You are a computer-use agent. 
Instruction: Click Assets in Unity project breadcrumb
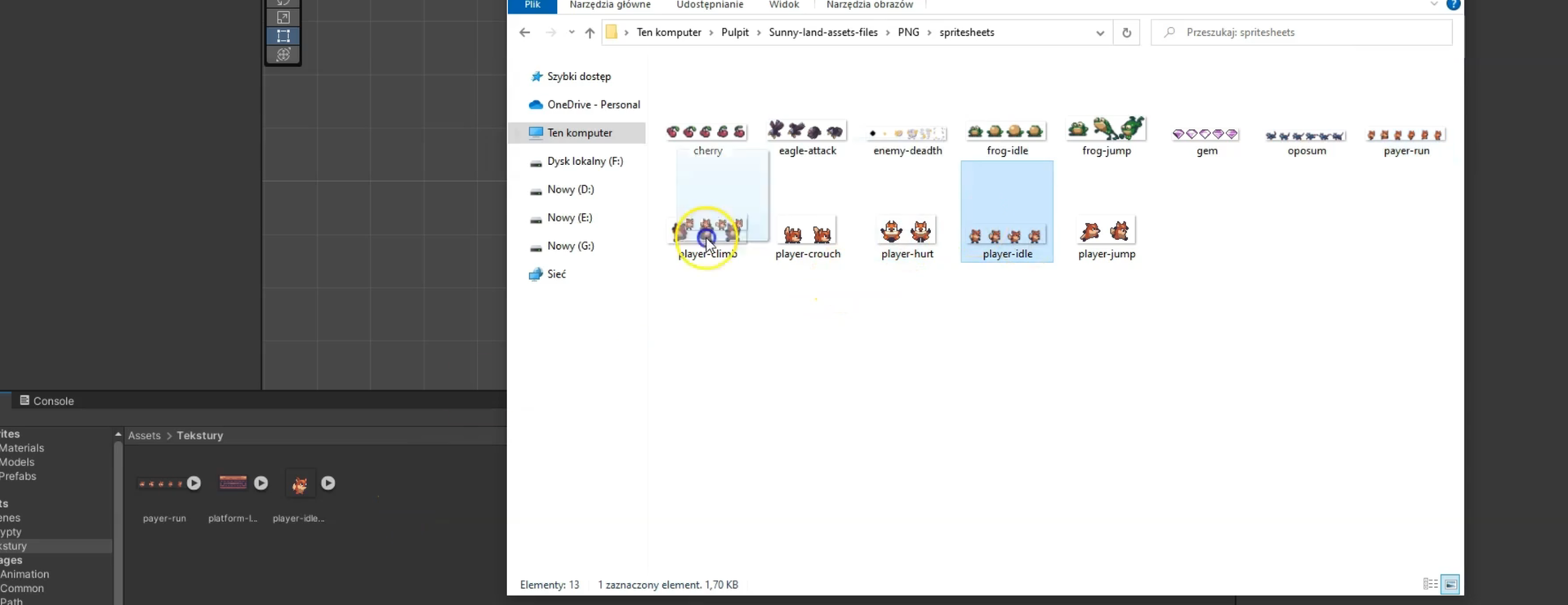[x=145, y=436]
